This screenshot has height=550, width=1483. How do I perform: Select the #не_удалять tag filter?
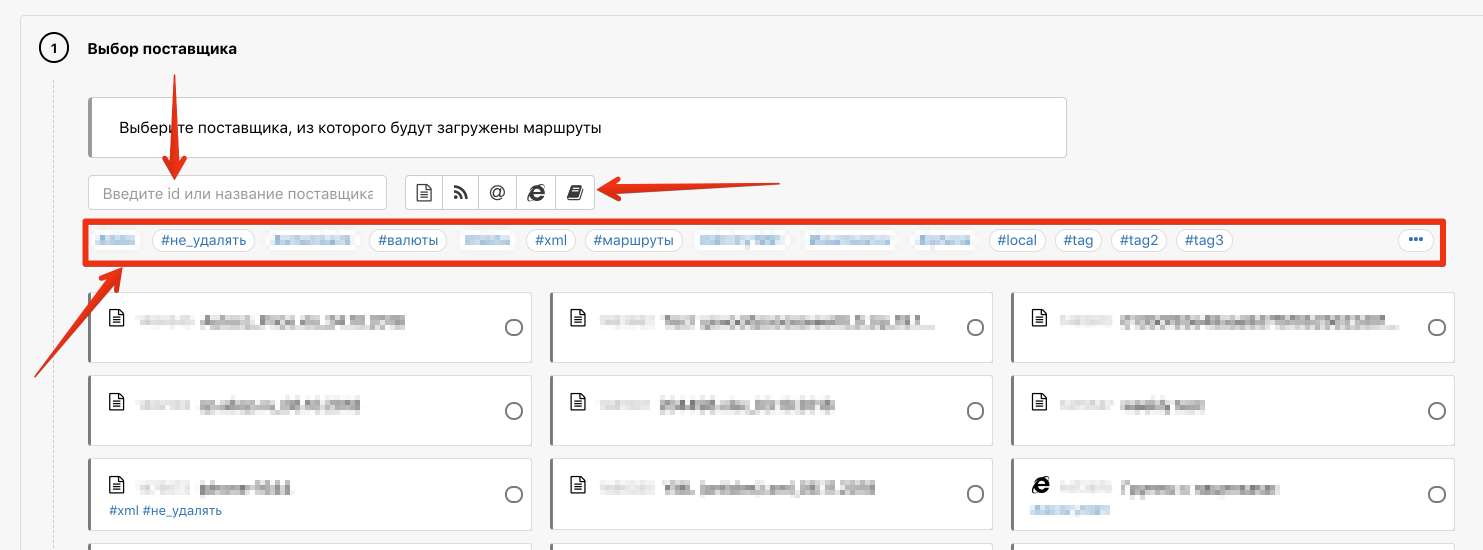(204, 241)
